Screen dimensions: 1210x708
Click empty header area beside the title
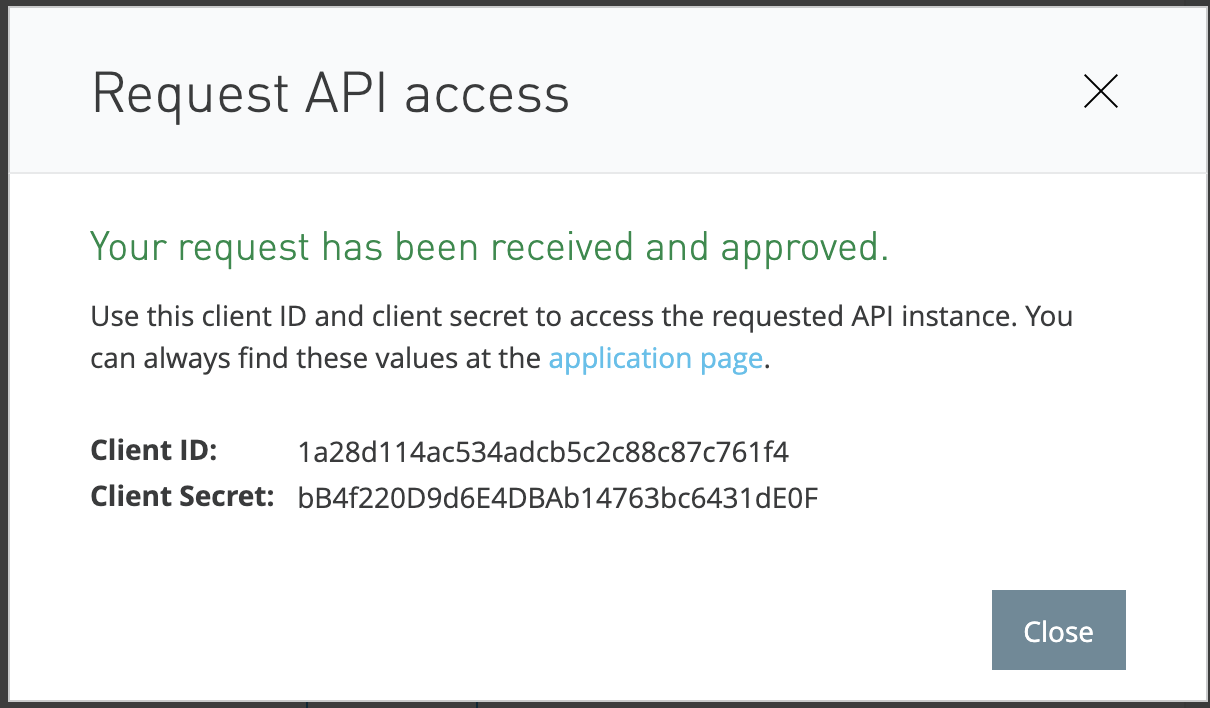point(820,95)
